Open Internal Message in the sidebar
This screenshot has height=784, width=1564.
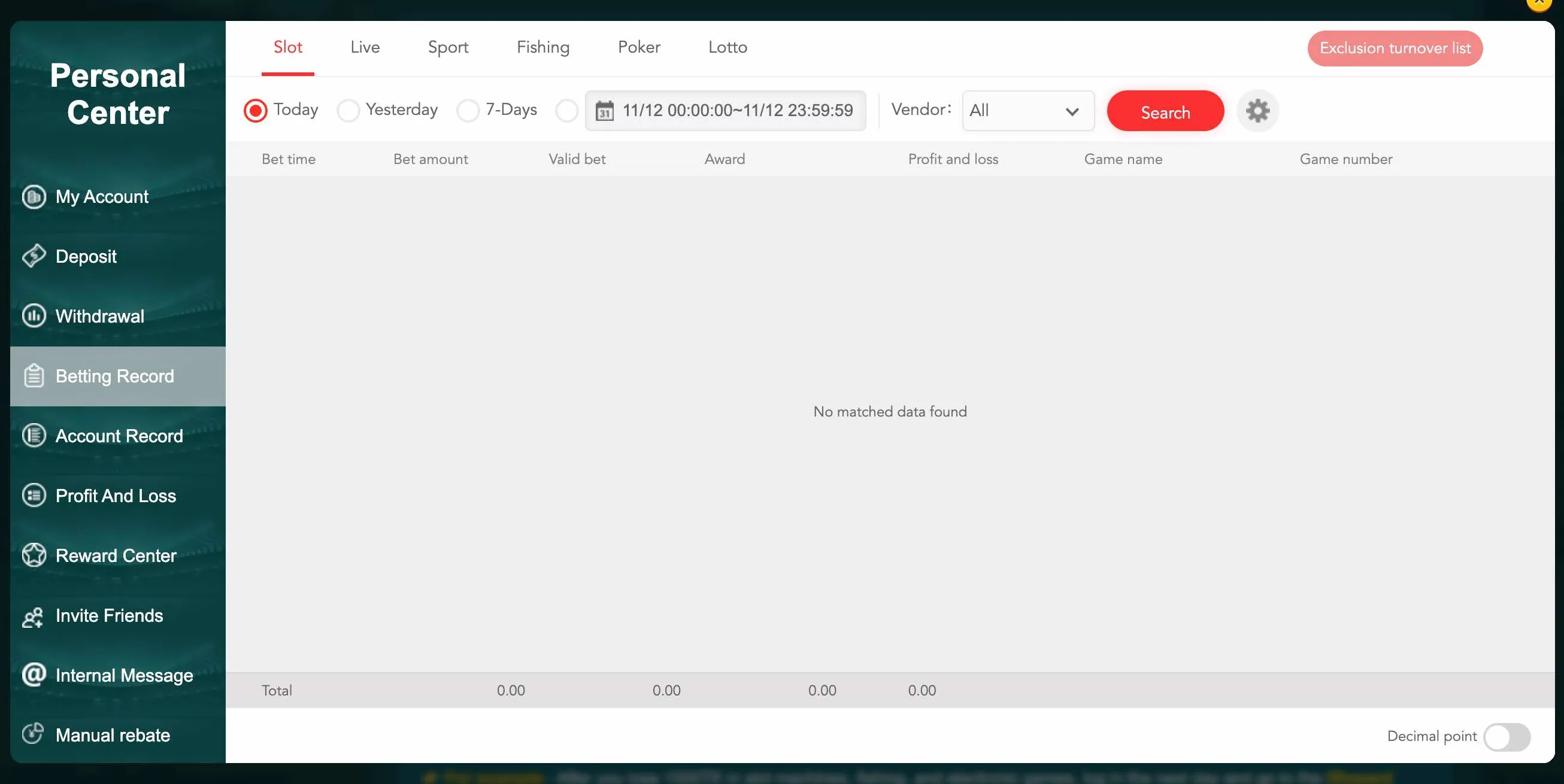click(x=118, y=676)
